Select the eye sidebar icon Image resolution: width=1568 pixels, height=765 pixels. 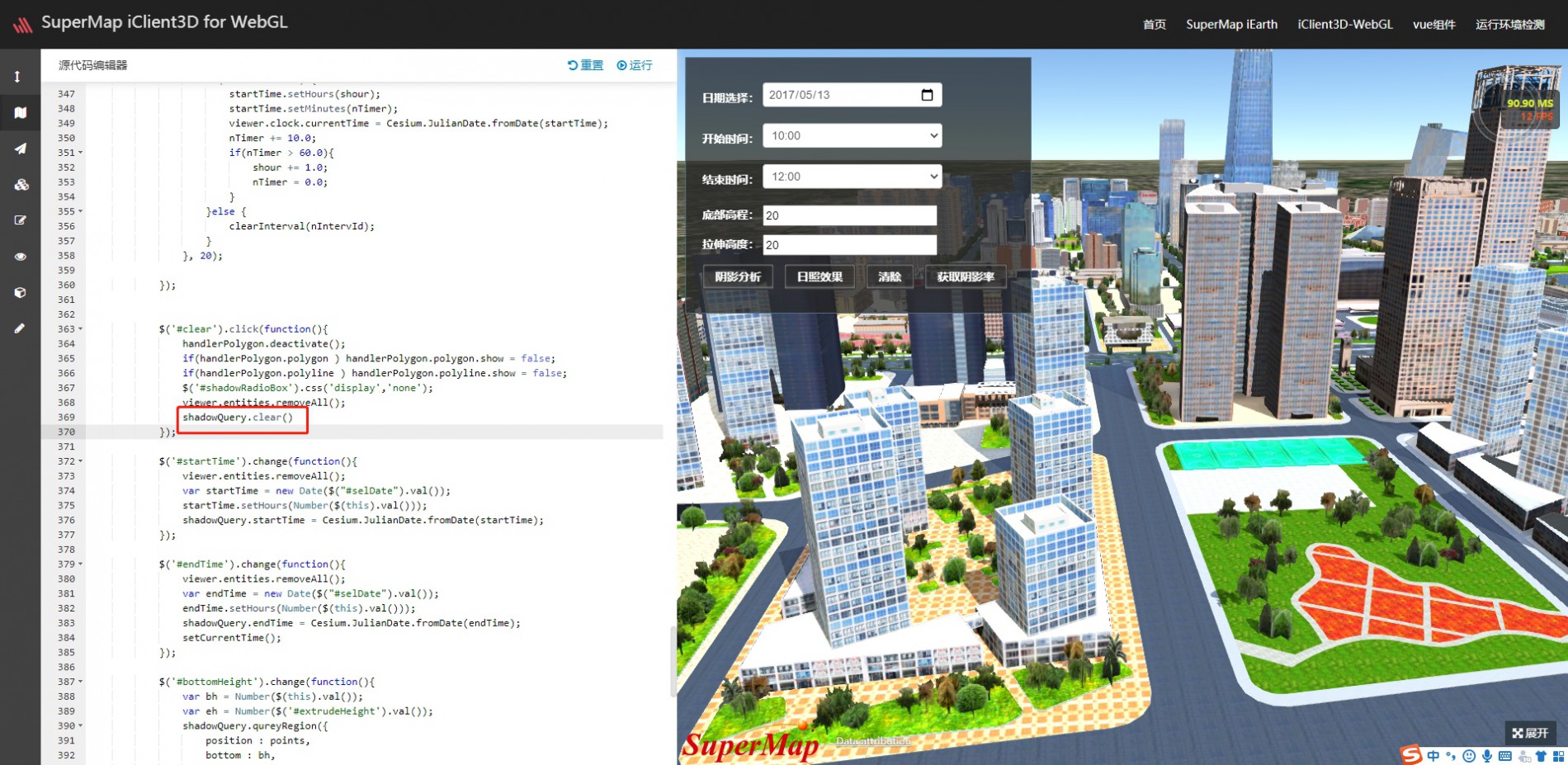tap(21, 257)
